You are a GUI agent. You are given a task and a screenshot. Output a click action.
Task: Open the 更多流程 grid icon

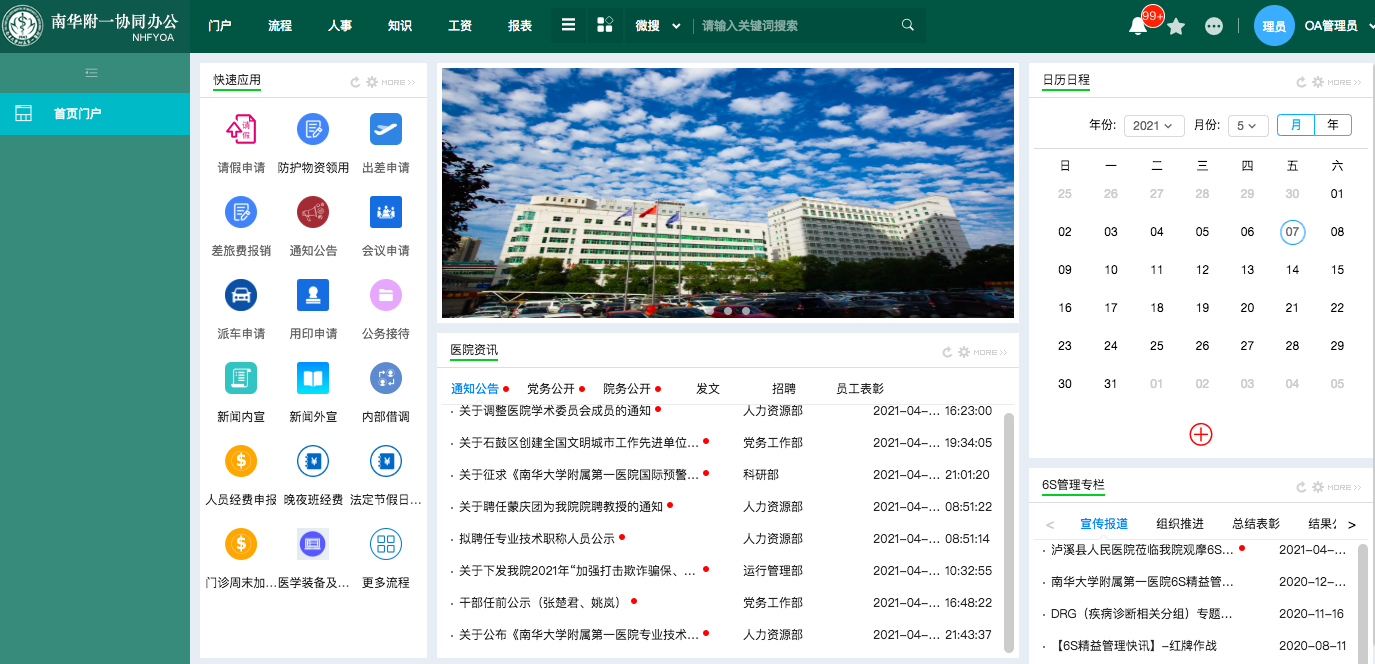[x=385, y=544]
